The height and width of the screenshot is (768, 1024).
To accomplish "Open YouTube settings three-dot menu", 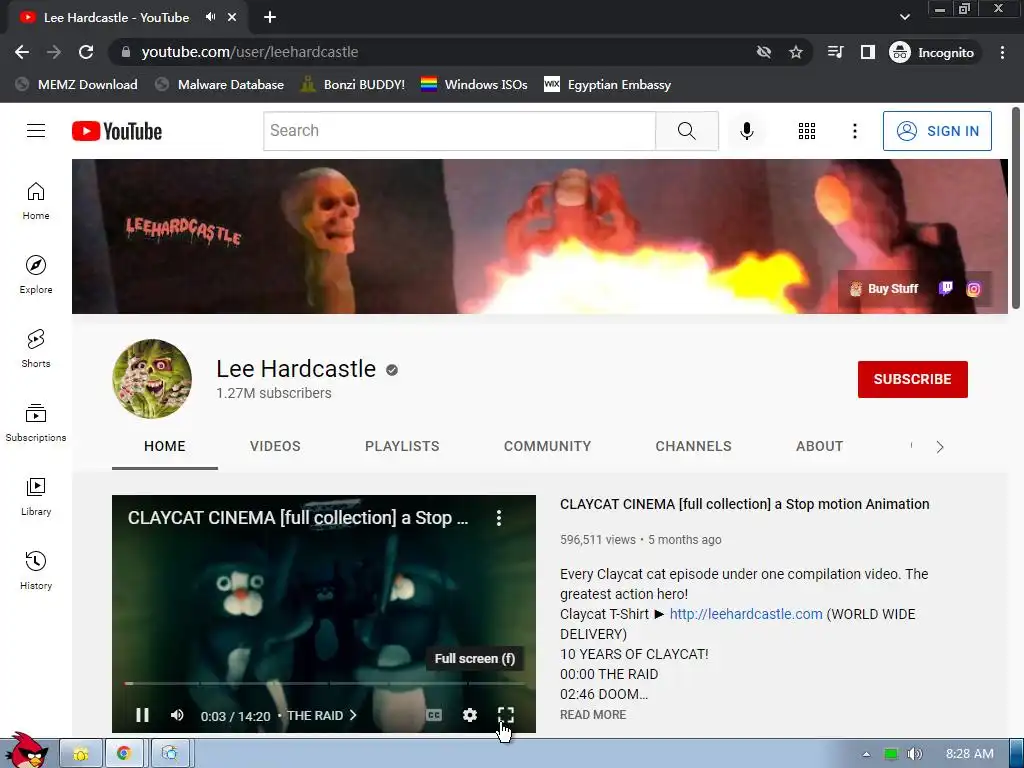I will [854, 131].
